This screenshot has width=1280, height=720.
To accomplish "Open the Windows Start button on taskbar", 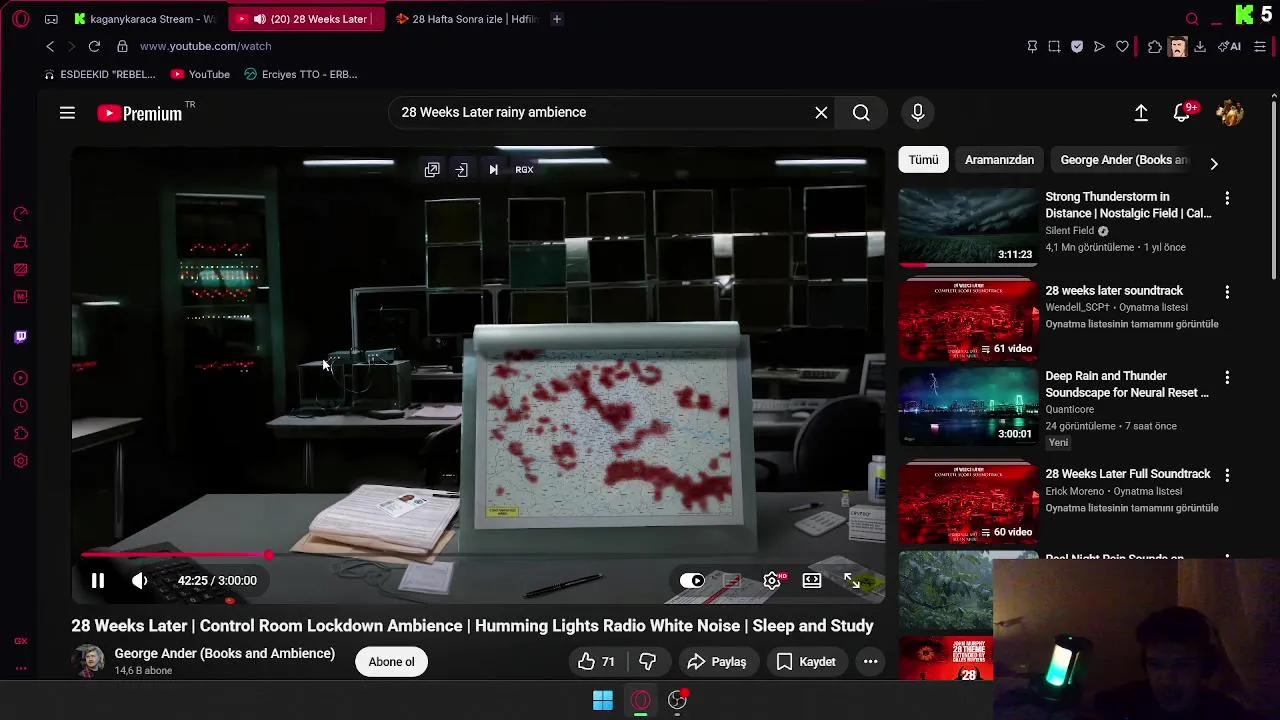I will [x=603, y=701].
